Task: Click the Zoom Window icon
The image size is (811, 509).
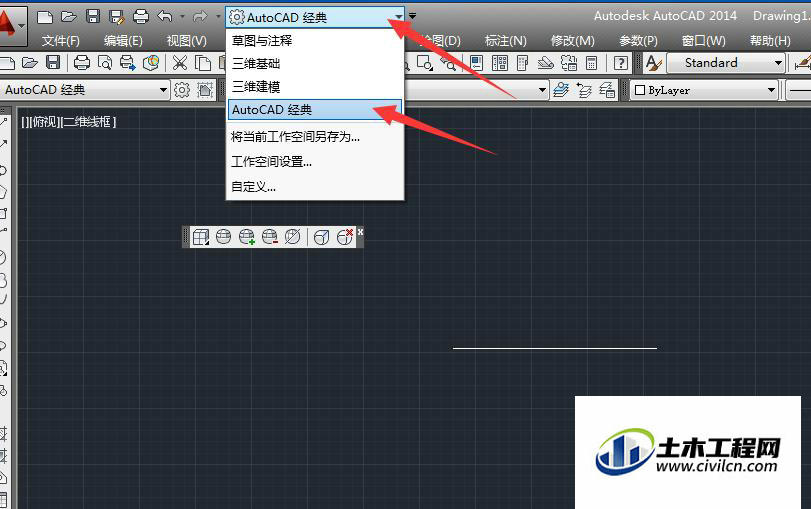Action: 425,63
